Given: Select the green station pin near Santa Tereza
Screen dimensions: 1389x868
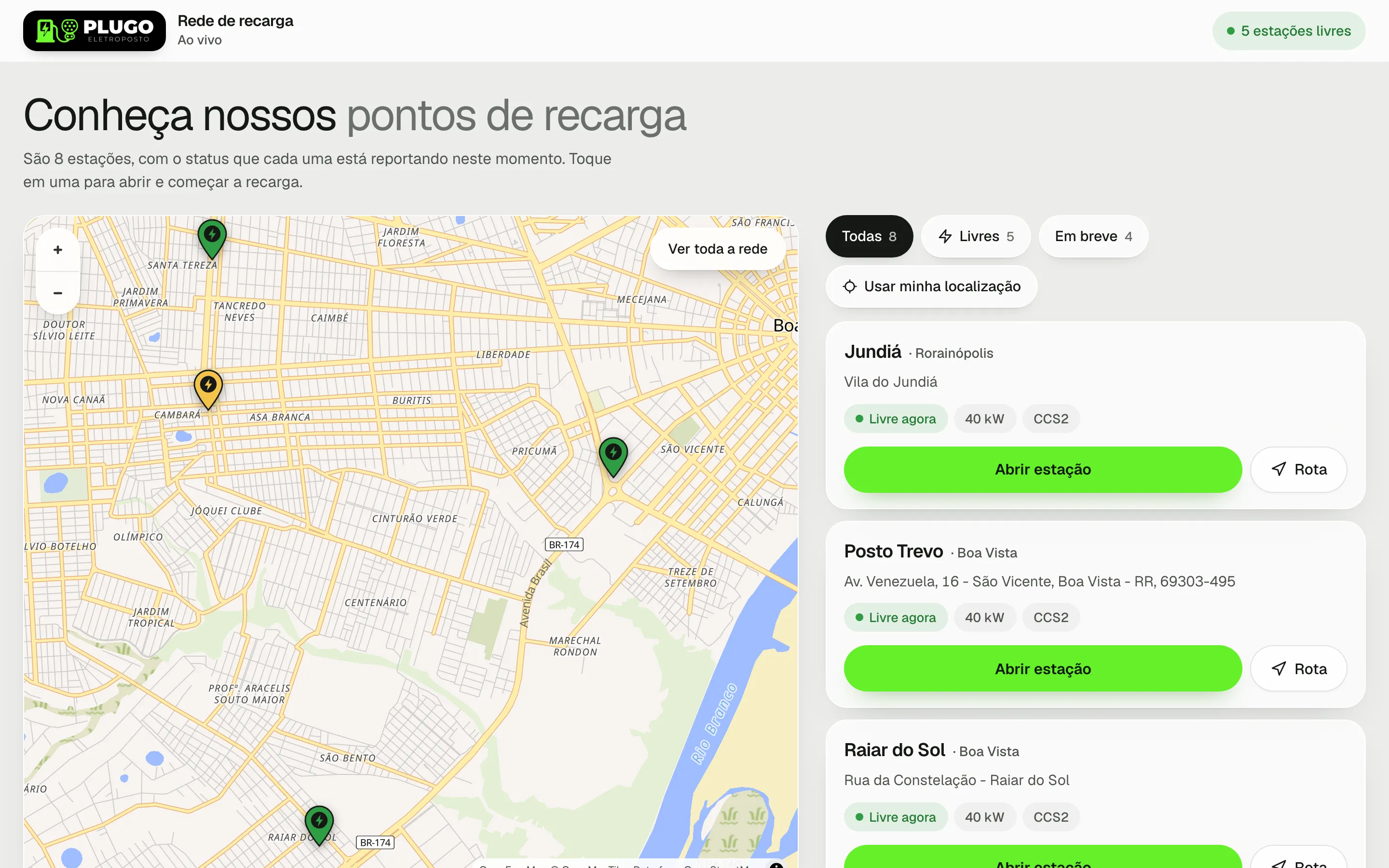Looking at the screenshot, I should (212, 239).
